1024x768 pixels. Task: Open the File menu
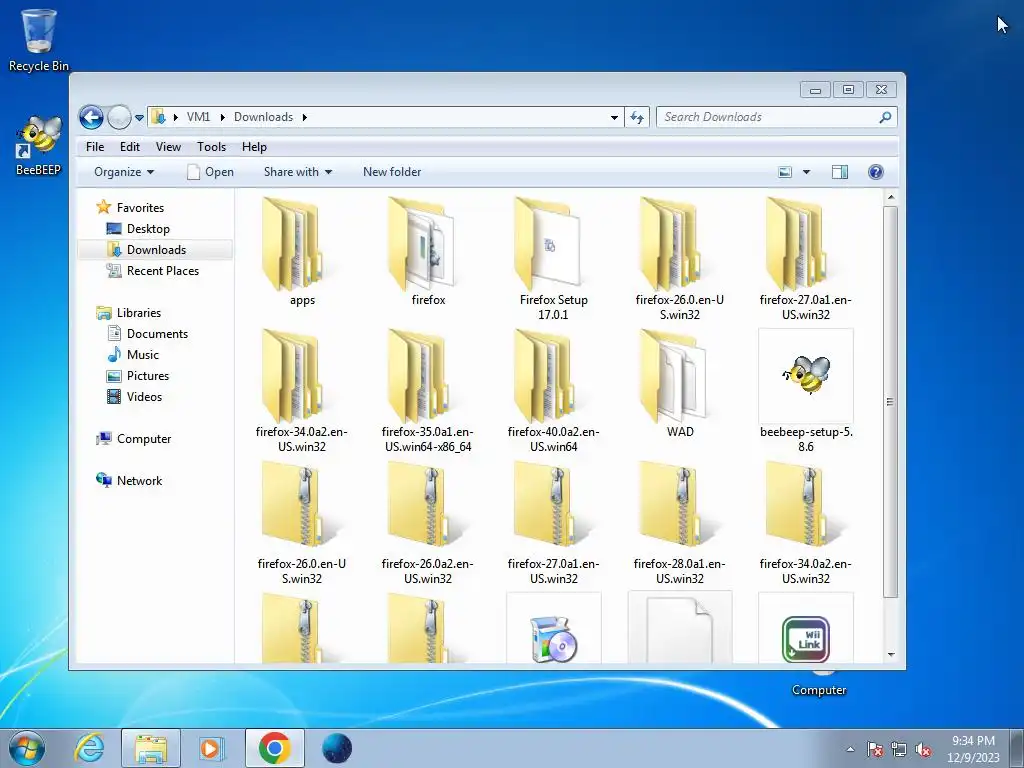pos(95,147)
